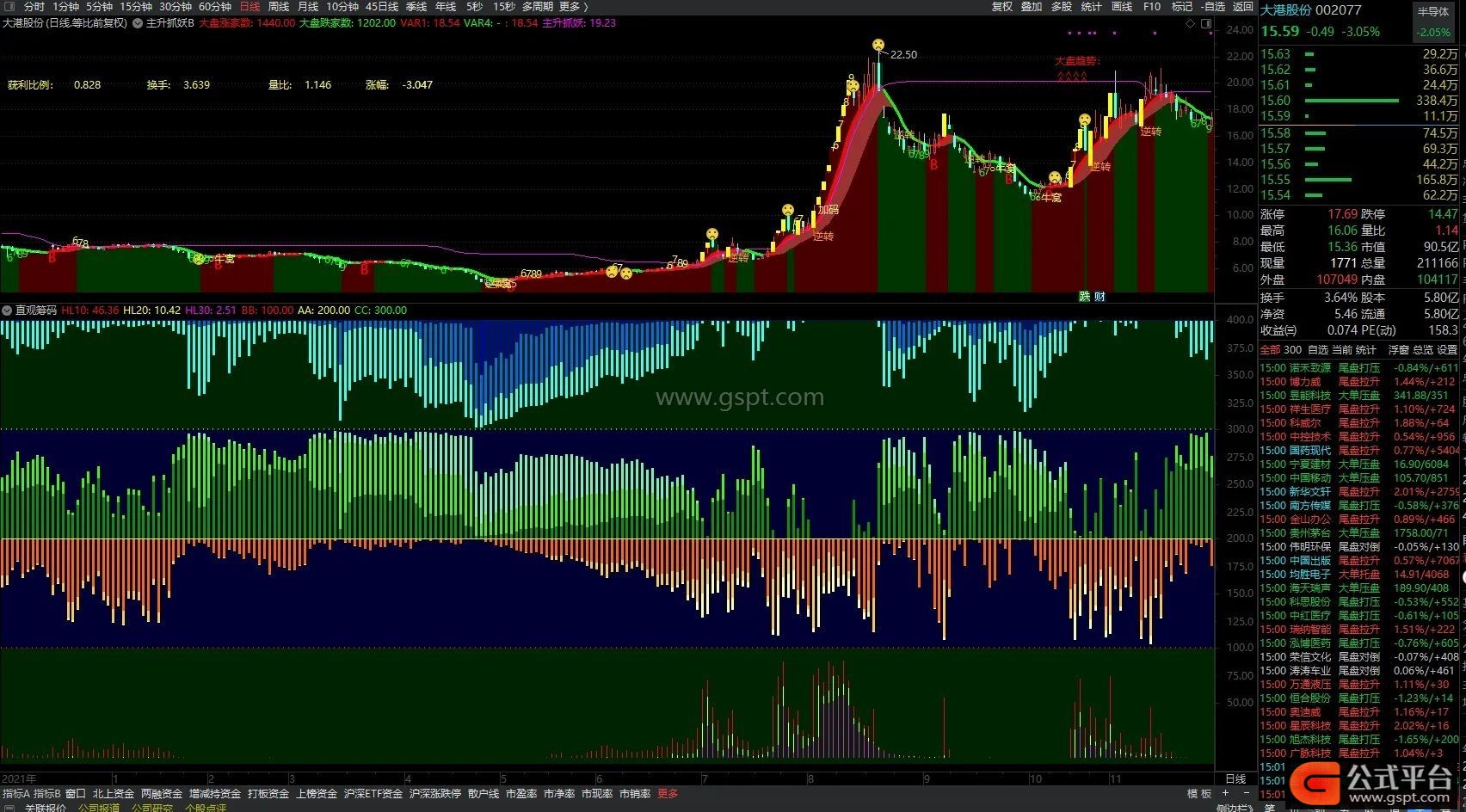1466x812 pixels.
Task: Click the 金山办公 alert row
Action: pos(1360,520)
